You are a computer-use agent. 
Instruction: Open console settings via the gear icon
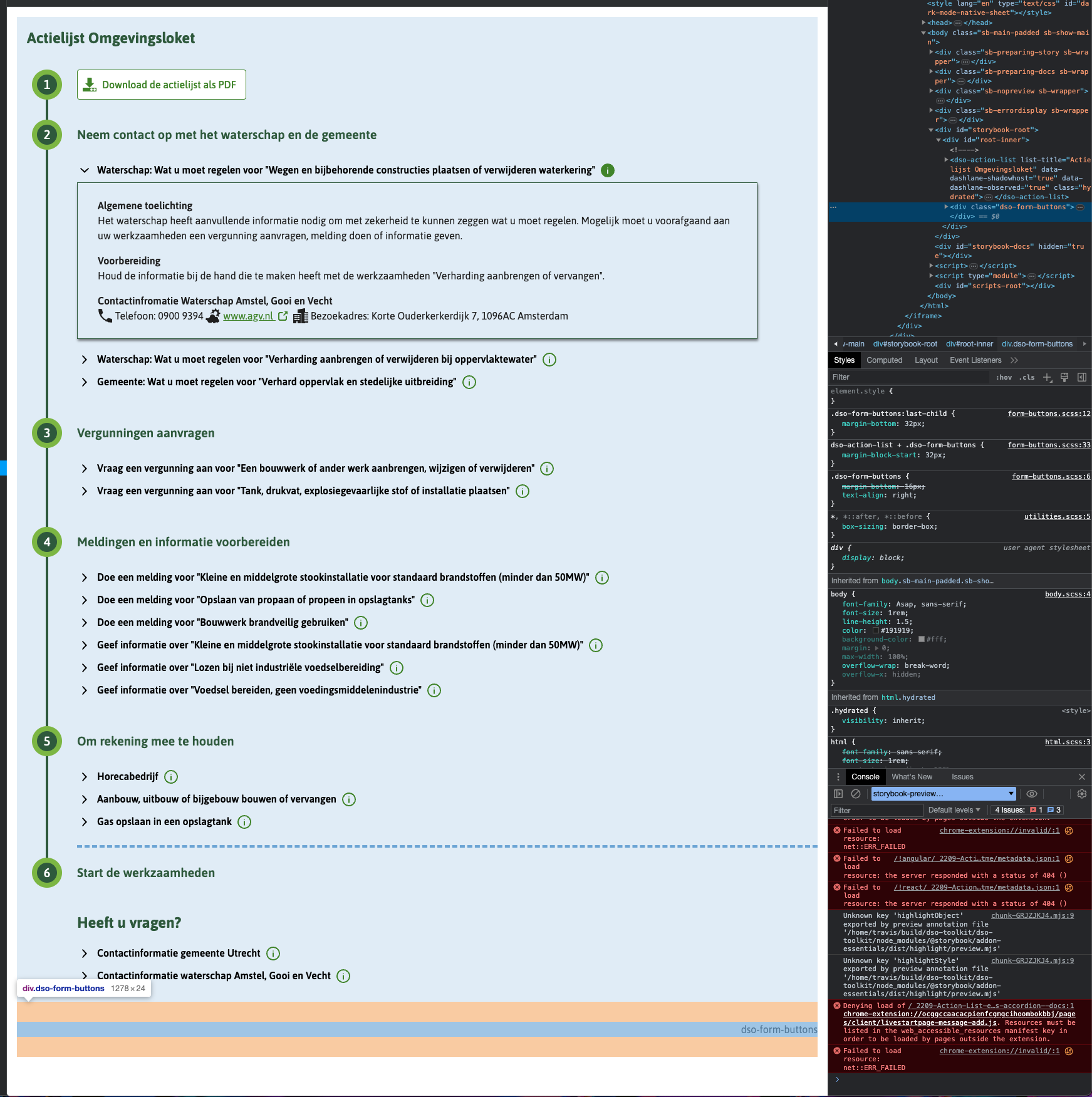1082,794
